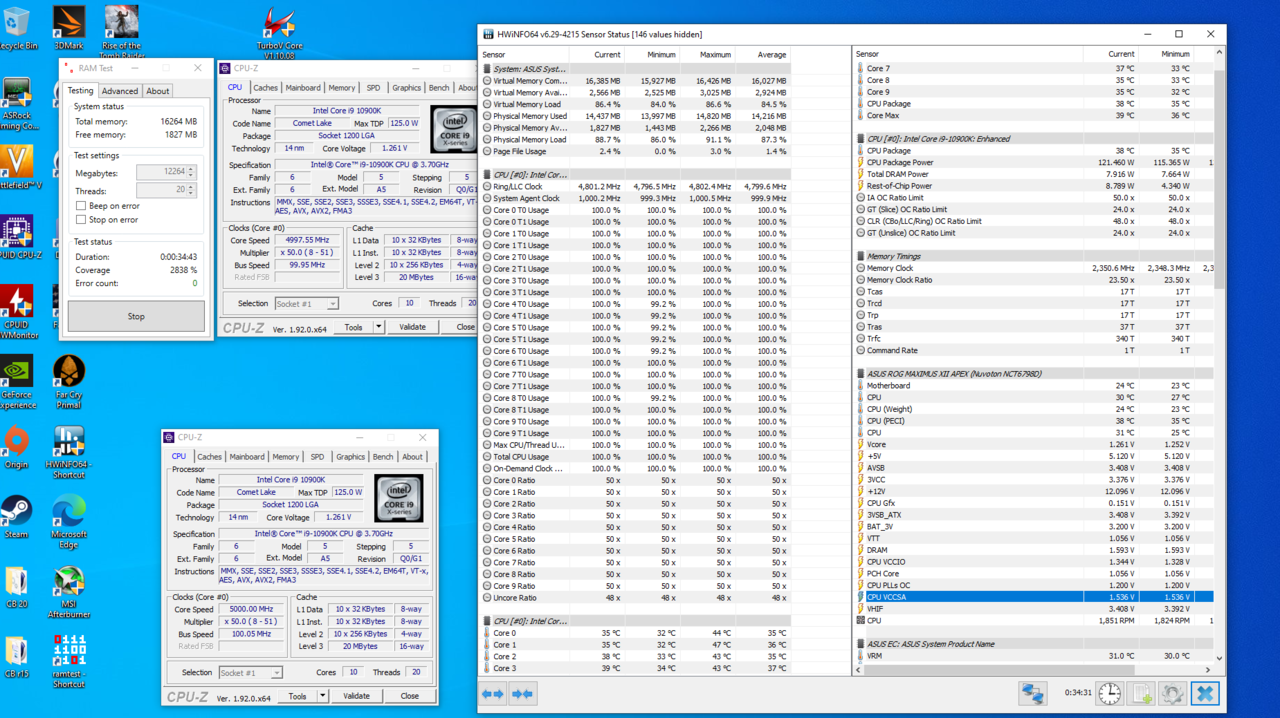
Task: Click Tools button in 5000.00 MHz CPU-Z window
Action: pyautogui.click(x=297, y=696)
